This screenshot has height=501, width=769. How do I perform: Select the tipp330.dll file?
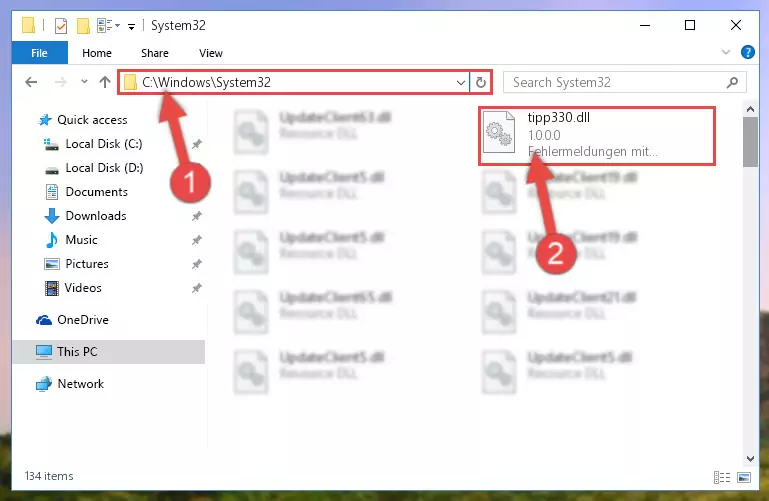pos(597,135)
